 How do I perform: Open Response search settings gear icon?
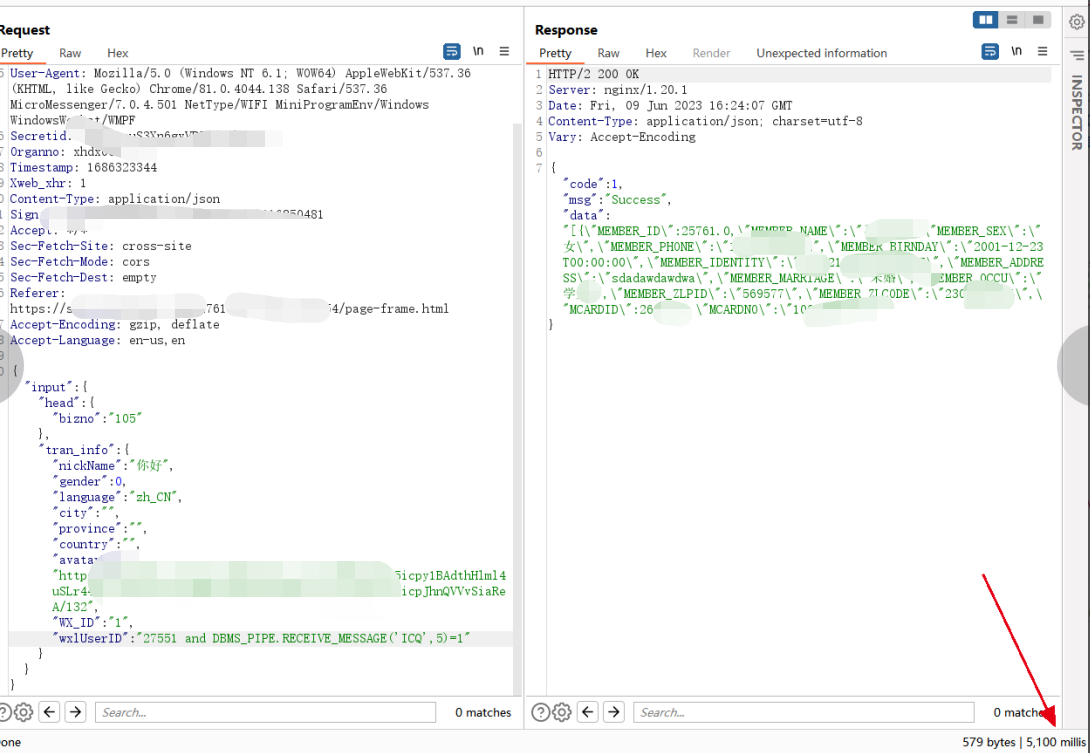[x=562, y=712]
